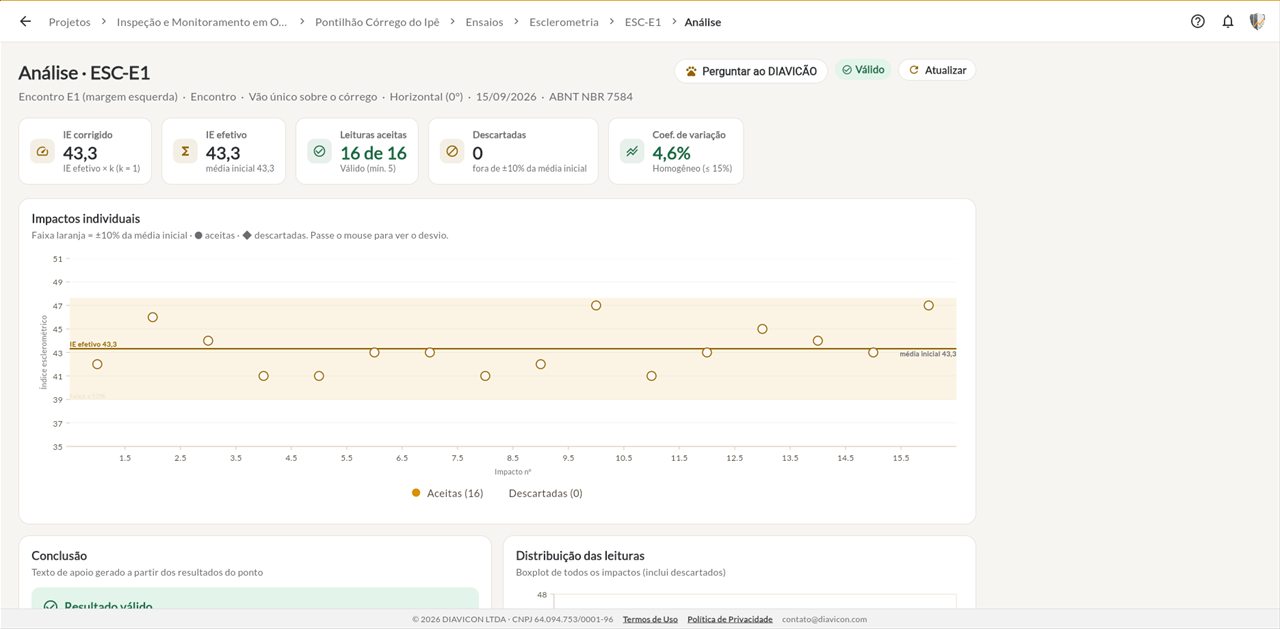
Task: Click the trend icon of Coef. de variação
Action: pyautogui.click(x=632, y=151)
